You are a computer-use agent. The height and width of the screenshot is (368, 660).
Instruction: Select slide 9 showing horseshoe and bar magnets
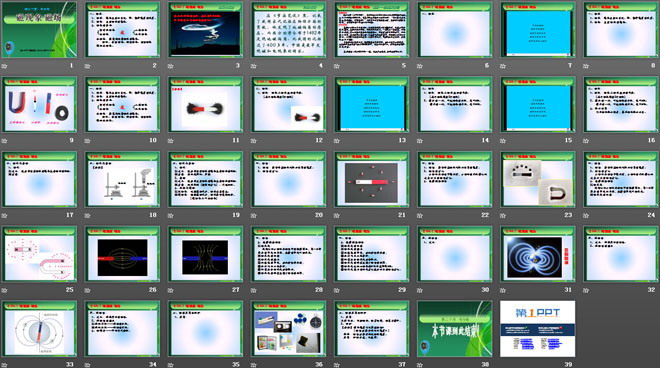pyautogui.click(x=39, y=104)
